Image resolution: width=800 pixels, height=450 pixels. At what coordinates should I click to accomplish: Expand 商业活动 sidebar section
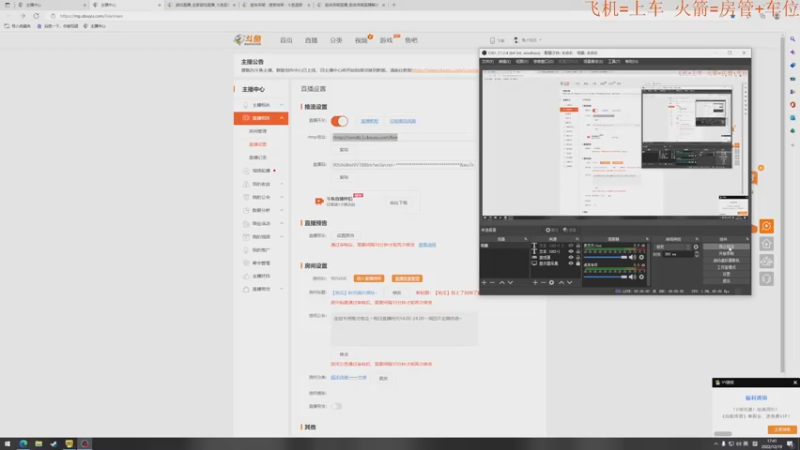coord(282,223)
